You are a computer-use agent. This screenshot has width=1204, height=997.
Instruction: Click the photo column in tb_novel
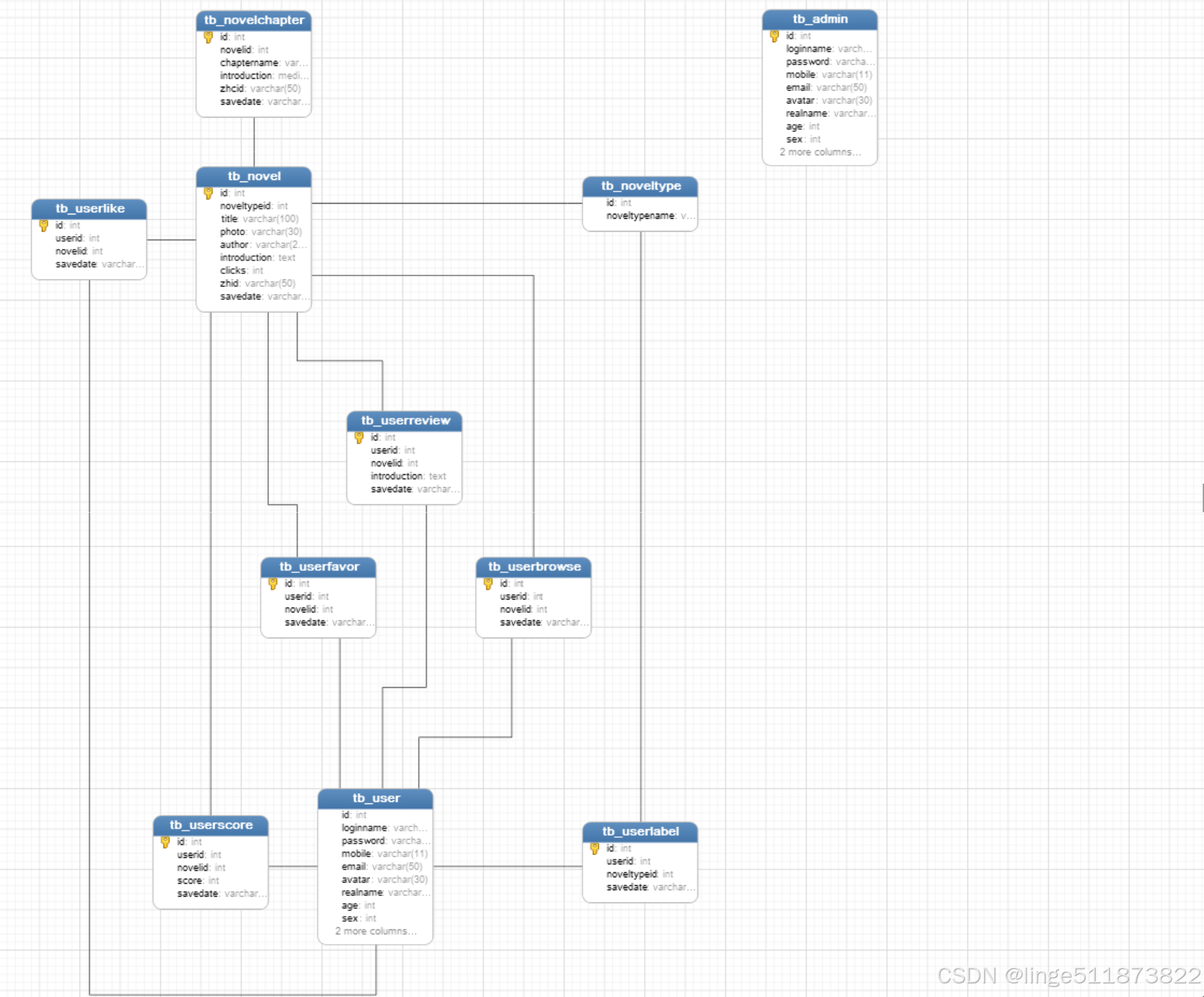[260, 232]
